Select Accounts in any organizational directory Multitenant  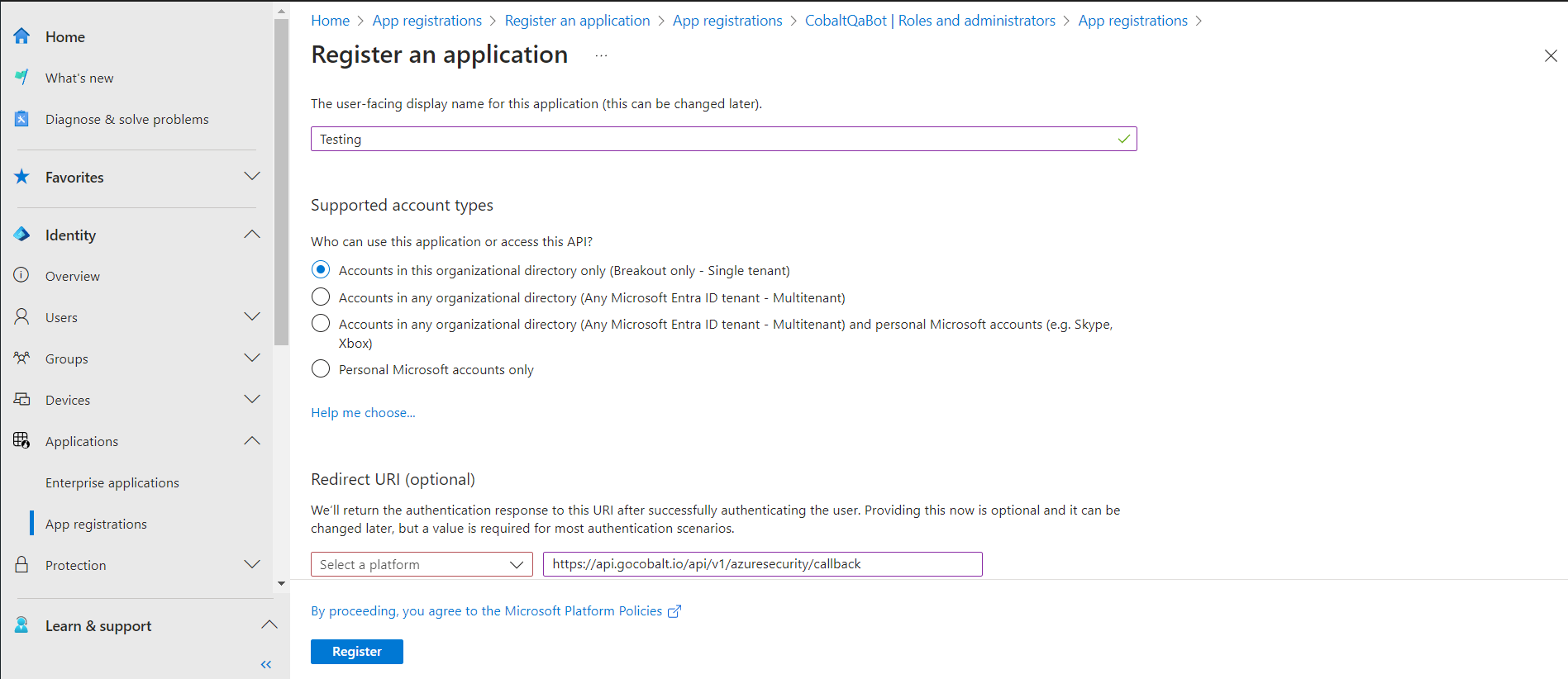(x=321, y=297)
